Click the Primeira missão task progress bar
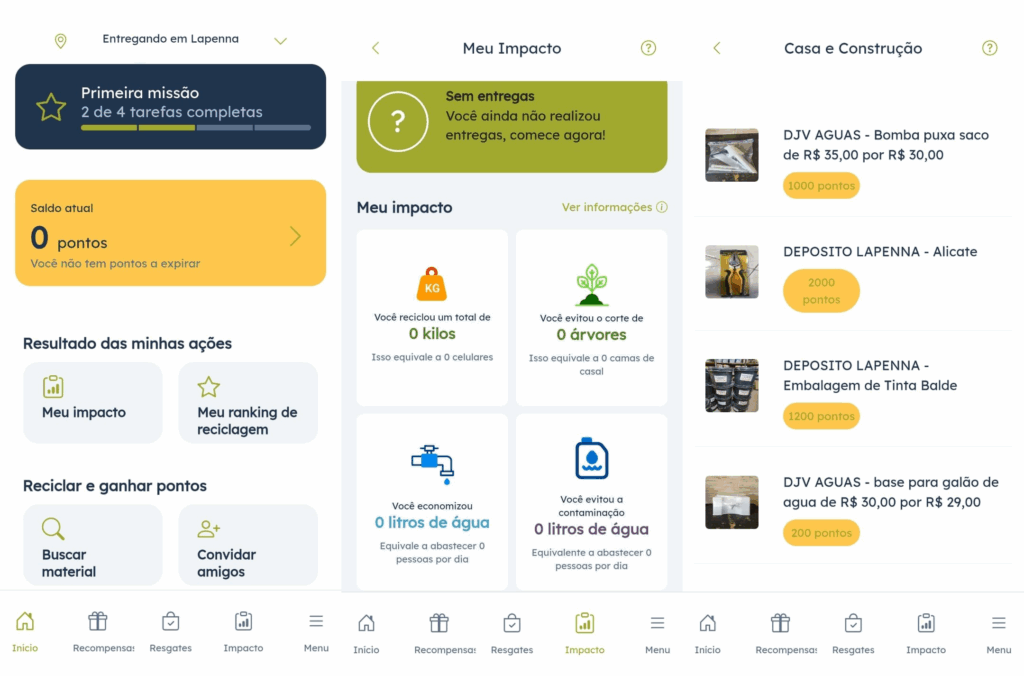The height and width of the screenshot is (676, 1024). pos(195,128)
